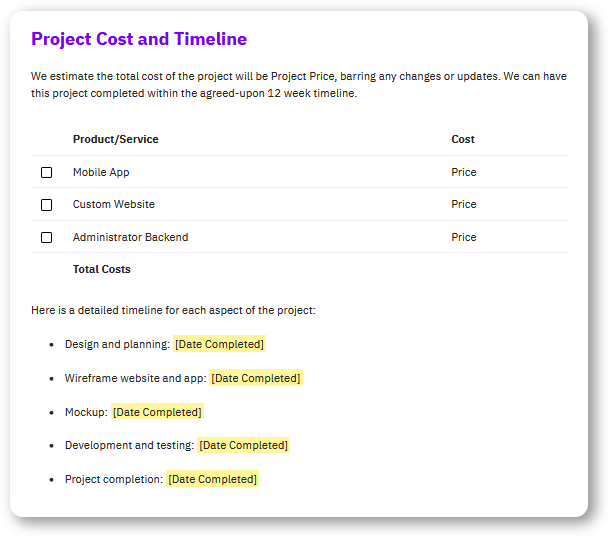Image resolution: width=610 pixels, height=538 pixels.
Task: Click the Mobile App row label
Action: (x=101, y=172)
